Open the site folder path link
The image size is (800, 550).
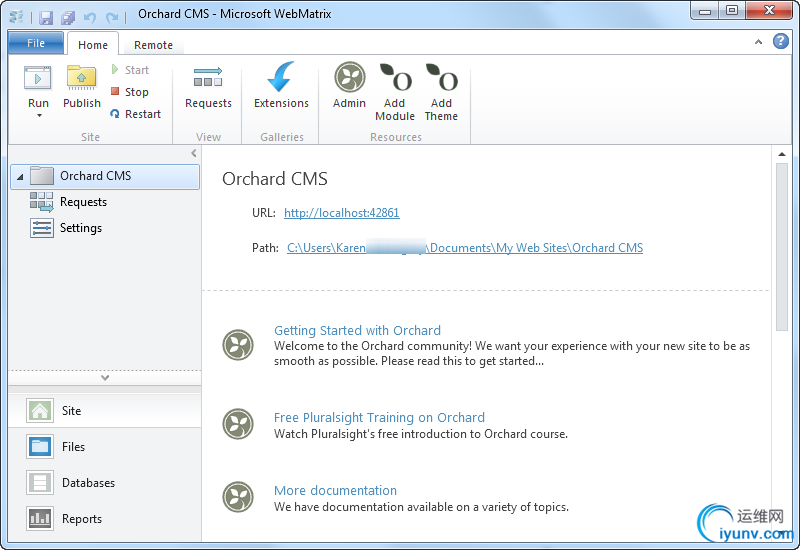[465, 248]
